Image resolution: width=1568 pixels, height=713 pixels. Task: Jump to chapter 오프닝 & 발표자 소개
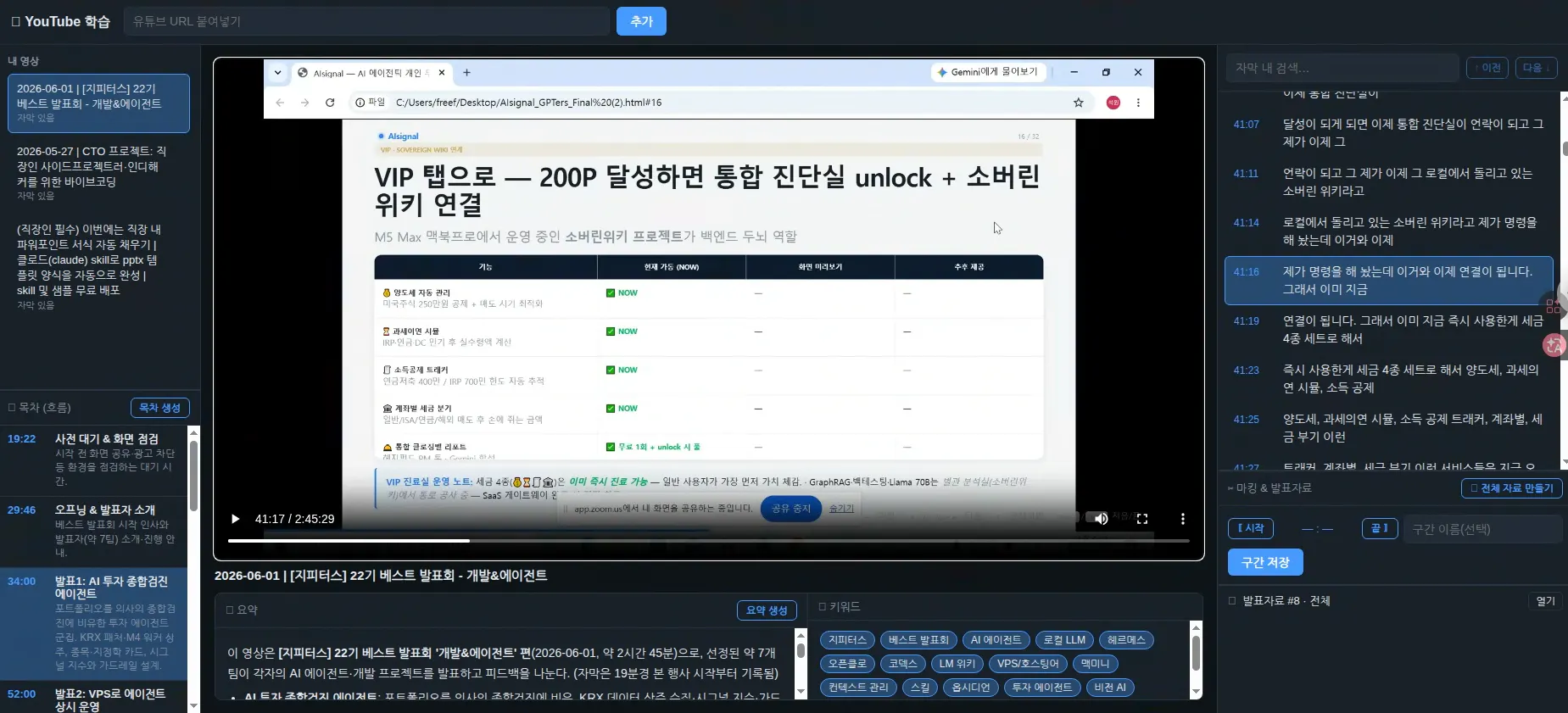[93, 532]
